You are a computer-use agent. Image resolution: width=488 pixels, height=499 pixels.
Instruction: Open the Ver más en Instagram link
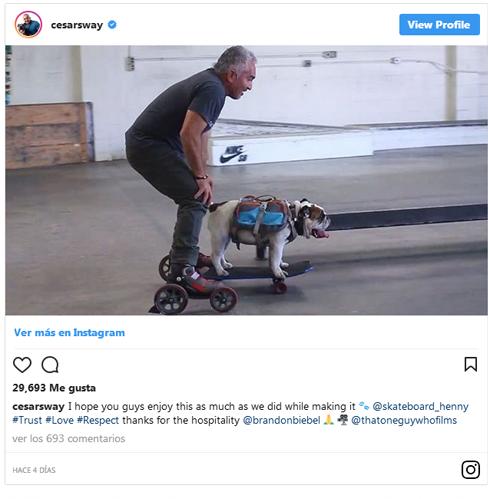[69, 333]
